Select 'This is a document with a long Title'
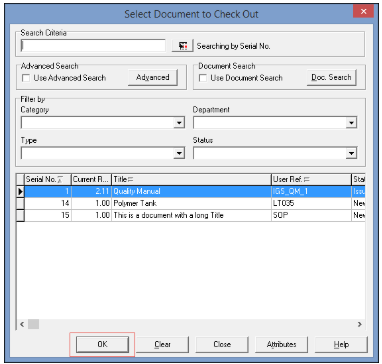Viewport: 382px width, 364px height. pos(168,215)
